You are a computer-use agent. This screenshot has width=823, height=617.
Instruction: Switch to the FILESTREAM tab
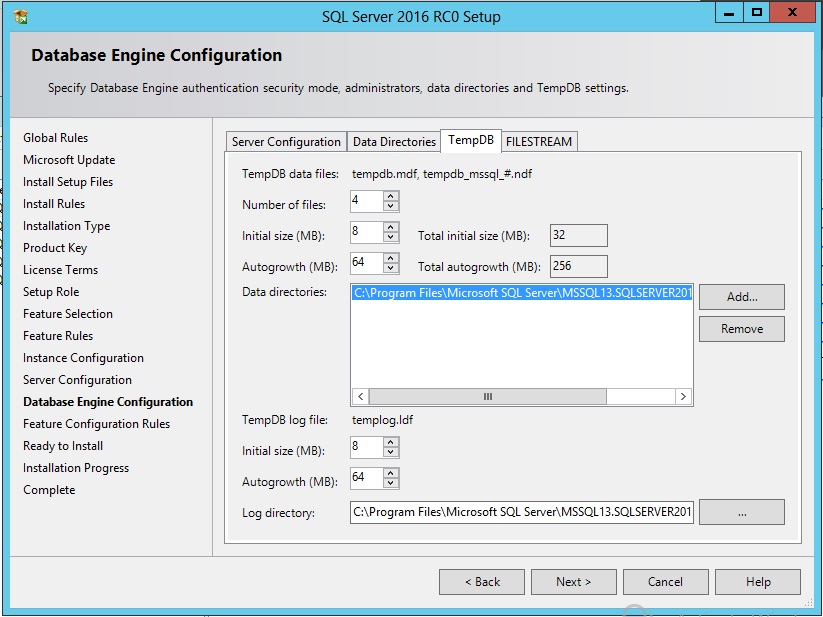coord(539,142)
